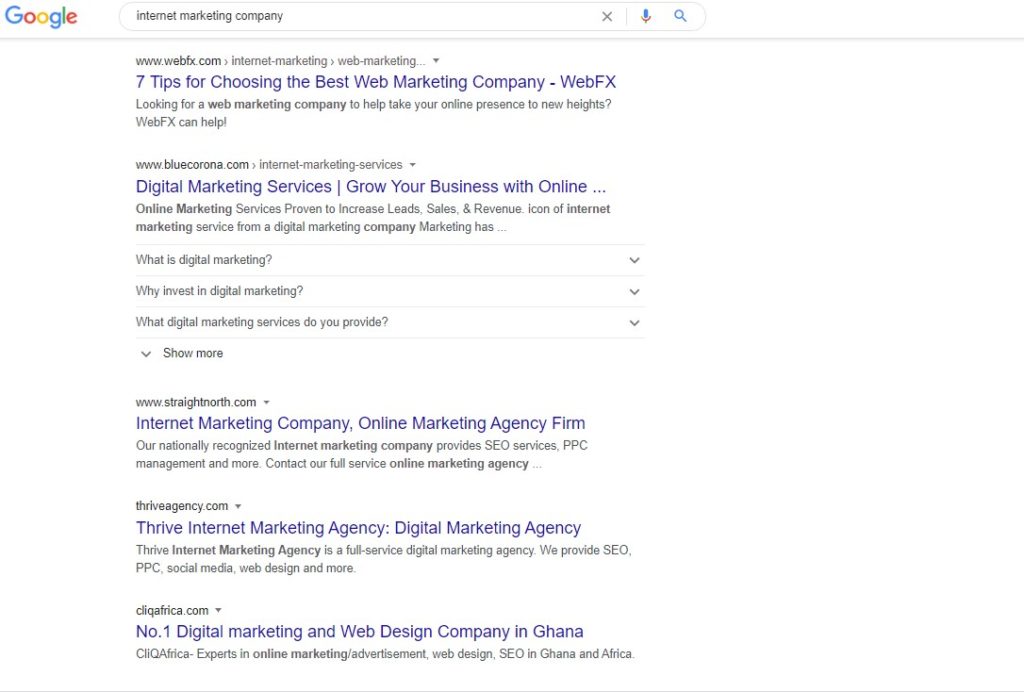
Task: Start voice search with microphone icon
Action: pos(645,16)
